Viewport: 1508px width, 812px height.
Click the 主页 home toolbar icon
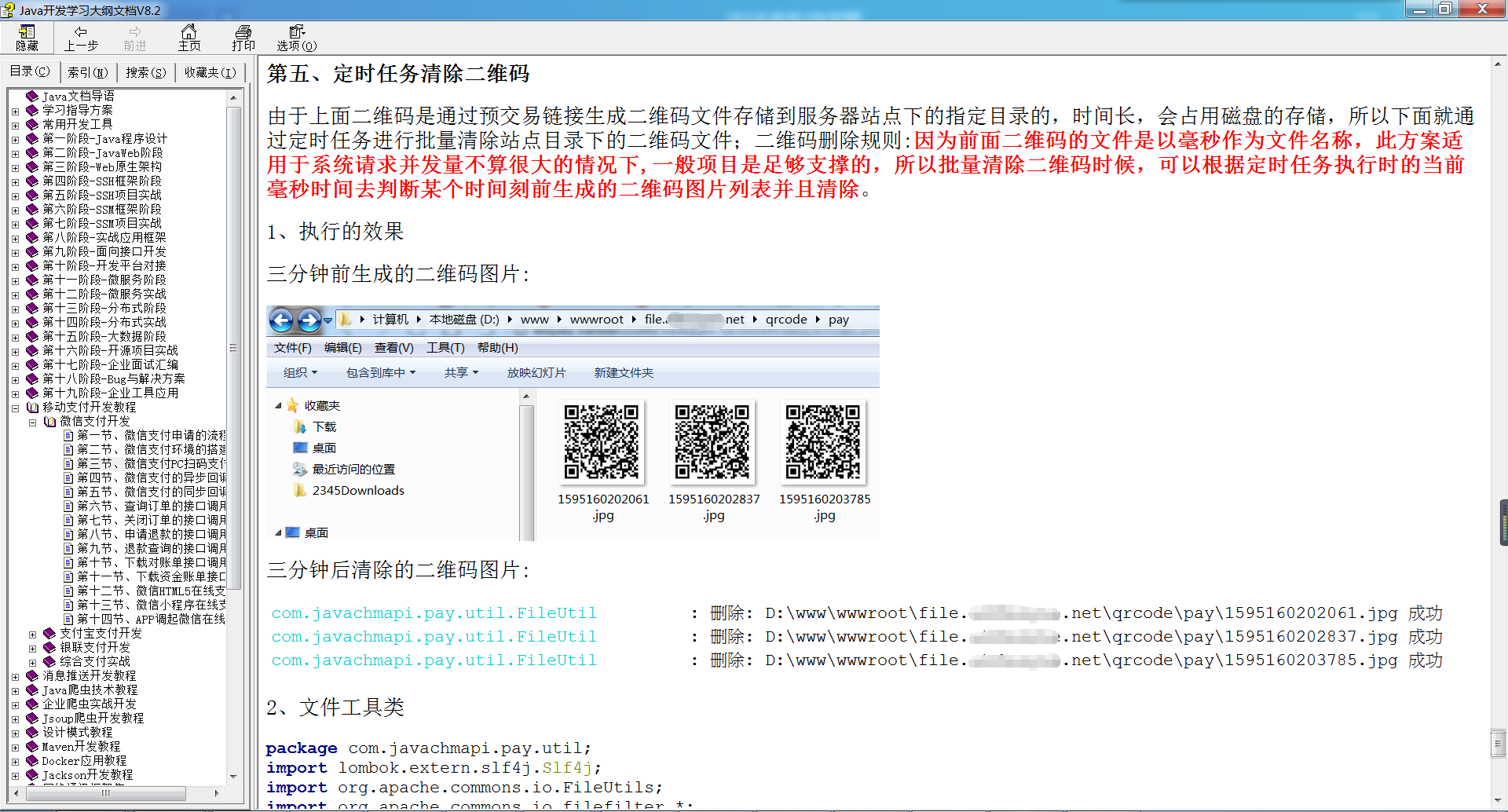point(189,38)
